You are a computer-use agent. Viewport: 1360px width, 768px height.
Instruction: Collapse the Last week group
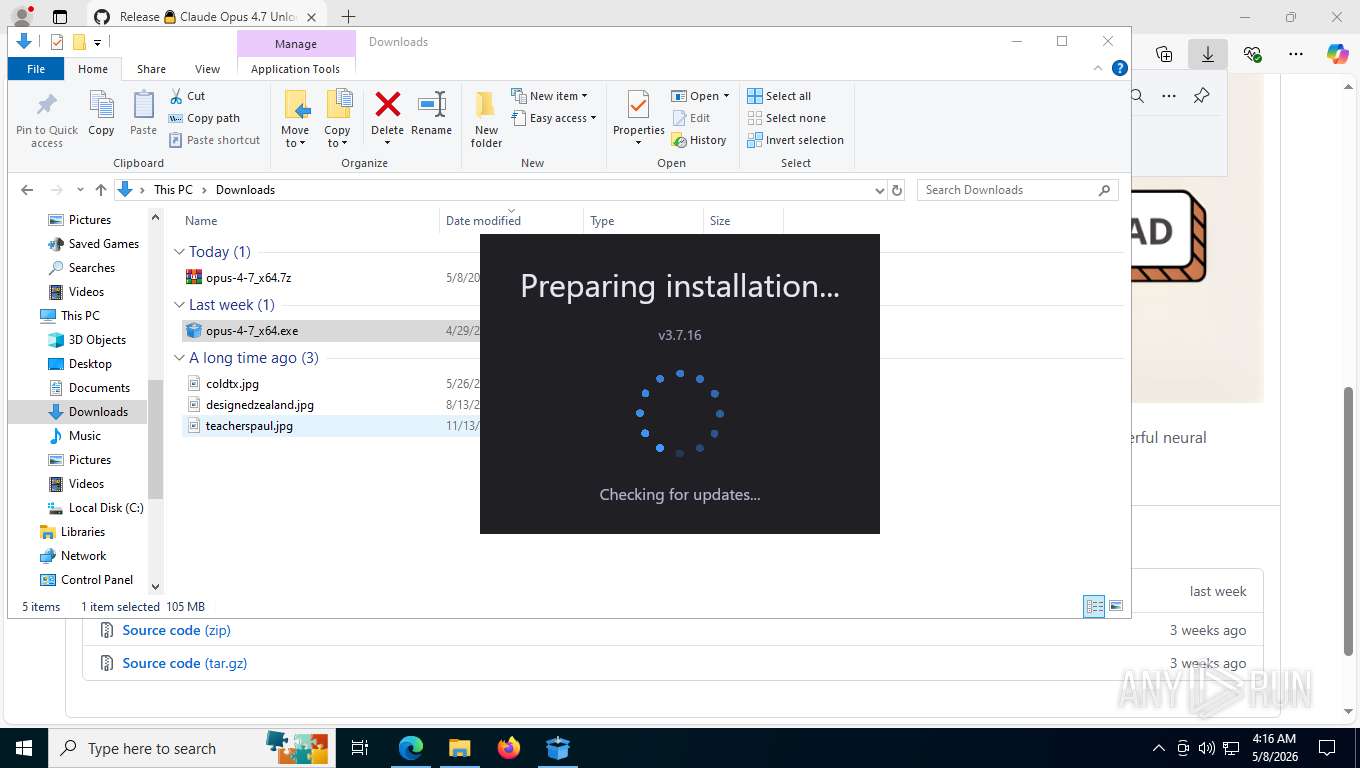[179, 305]
